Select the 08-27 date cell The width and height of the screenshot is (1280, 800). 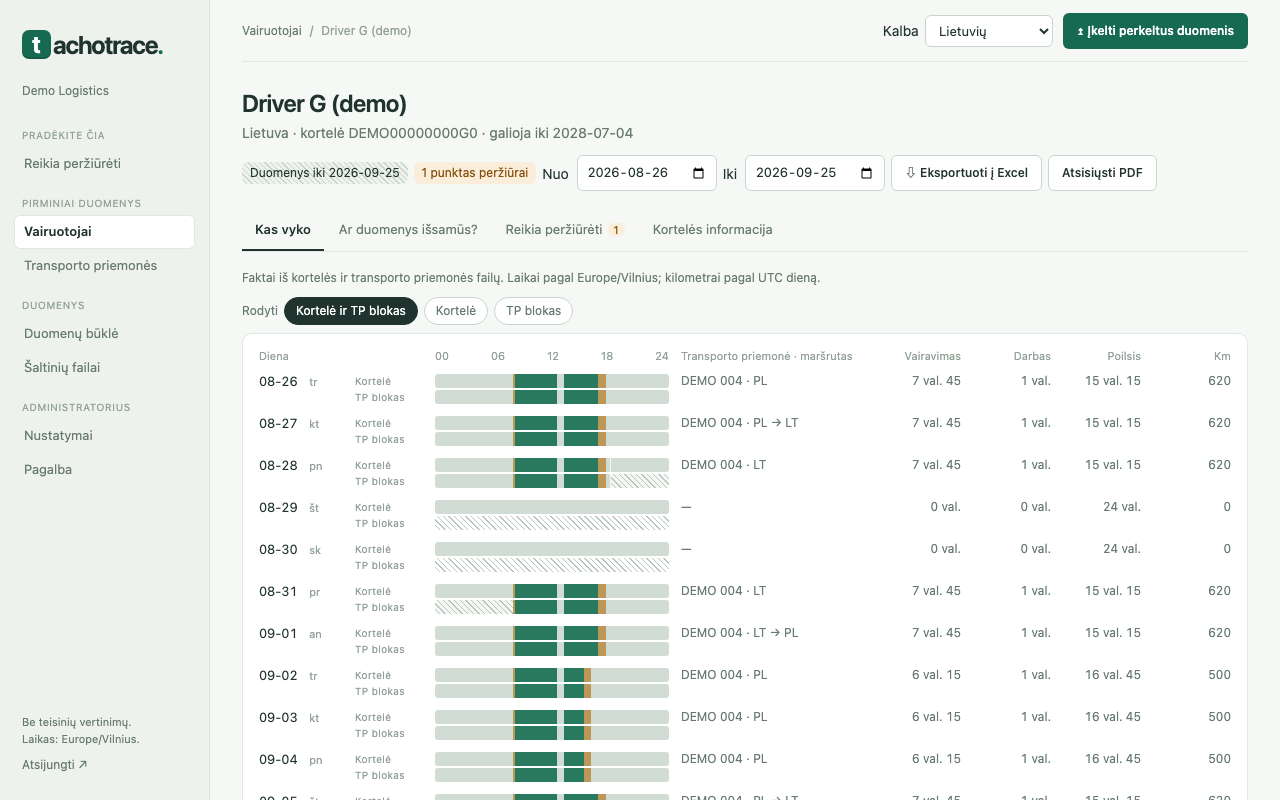tap(278, 424)
